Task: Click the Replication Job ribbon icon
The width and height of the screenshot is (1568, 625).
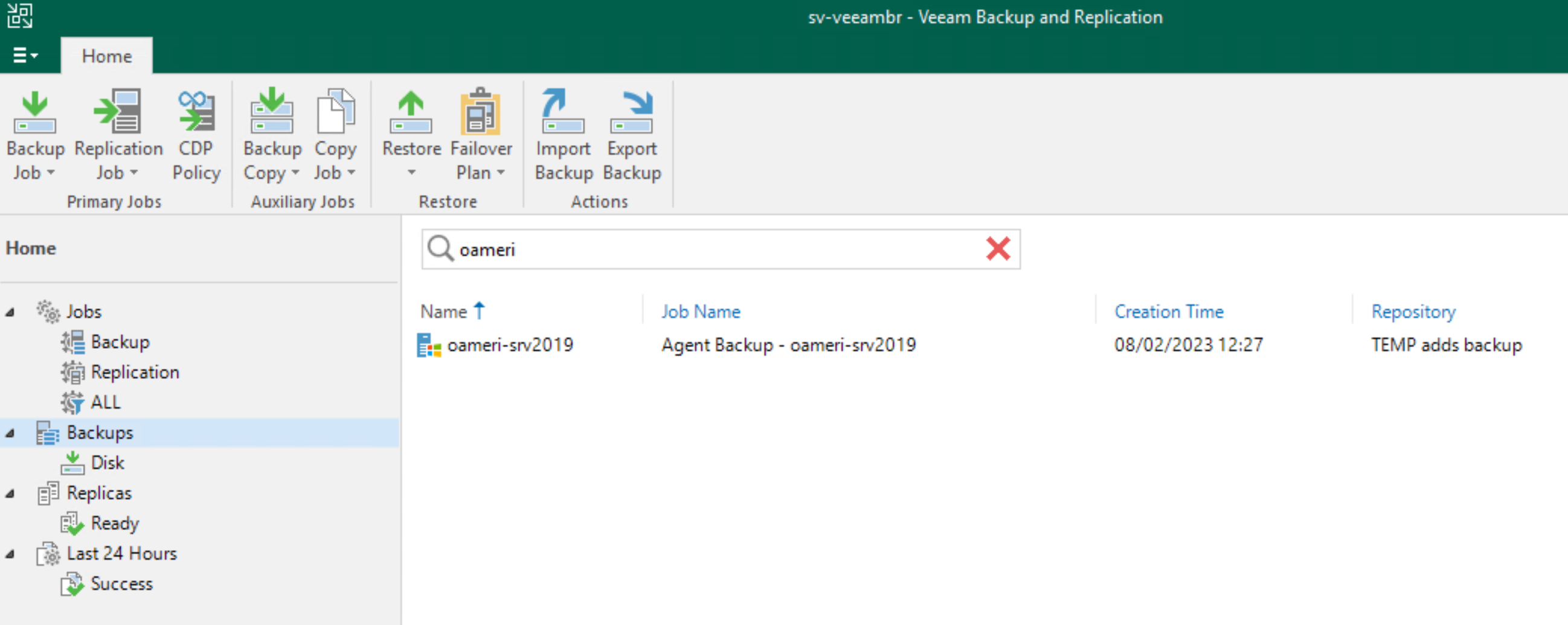Action: click(x=118, y=111)
